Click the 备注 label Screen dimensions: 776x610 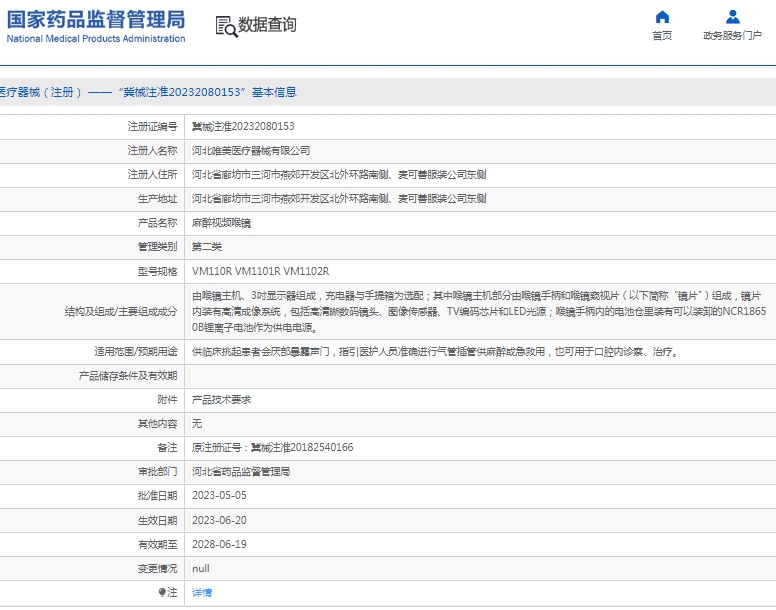pos(167,447)
